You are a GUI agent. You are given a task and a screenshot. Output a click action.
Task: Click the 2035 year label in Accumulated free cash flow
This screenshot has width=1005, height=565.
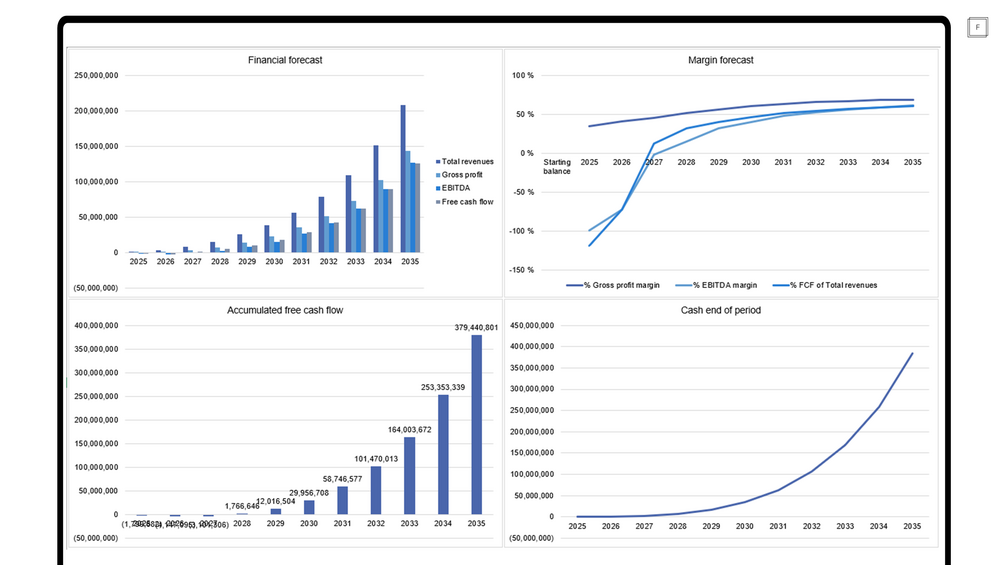click(x=476, y=523)
